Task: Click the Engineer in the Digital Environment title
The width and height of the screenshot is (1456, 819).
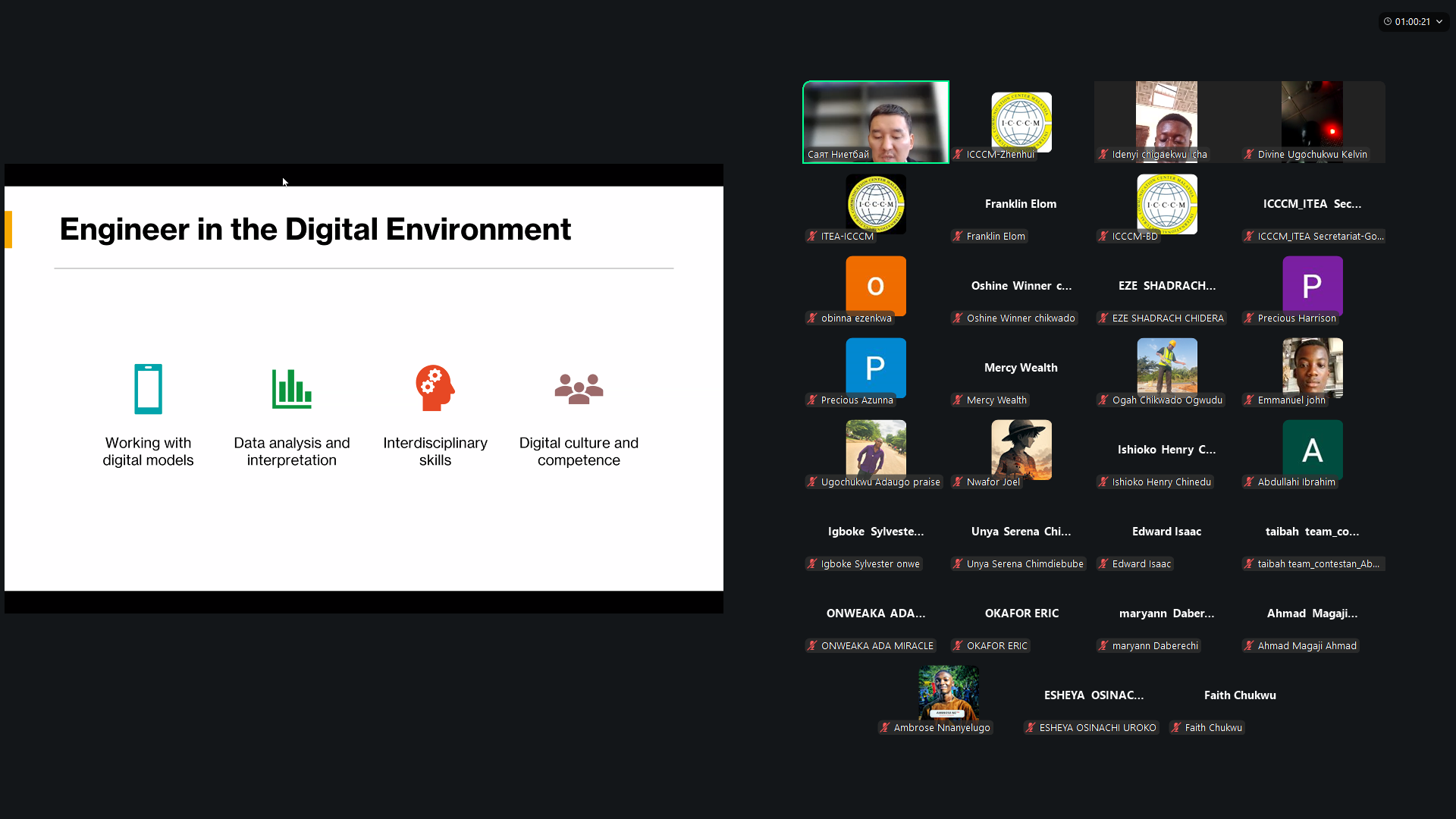Action: 315,229
